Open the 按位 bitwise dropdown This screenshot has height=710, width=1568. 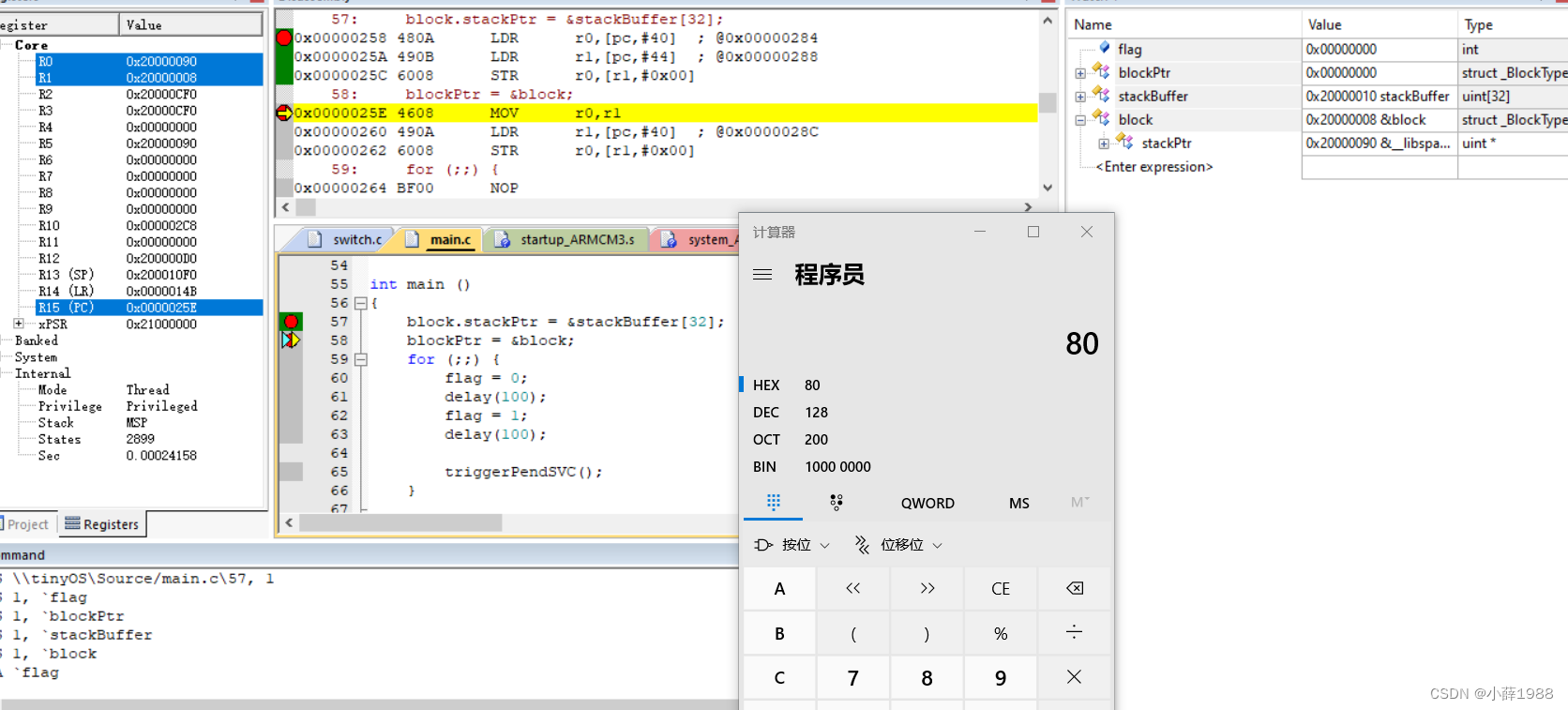coord(792,545)
